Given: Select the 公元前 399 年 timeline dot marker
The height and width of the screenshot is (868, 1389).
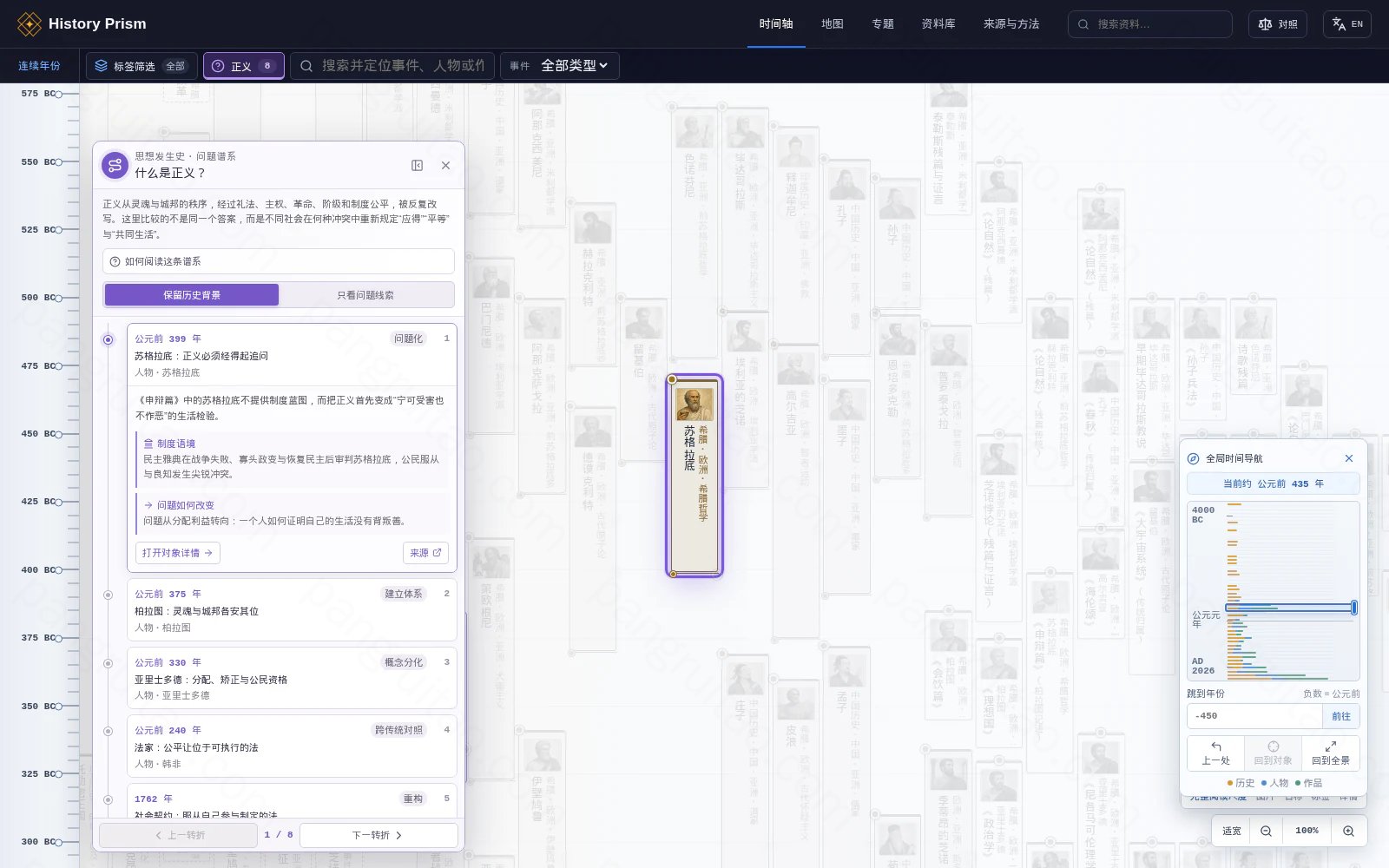Looking at the screenshot, I should (x=108, y=339).
